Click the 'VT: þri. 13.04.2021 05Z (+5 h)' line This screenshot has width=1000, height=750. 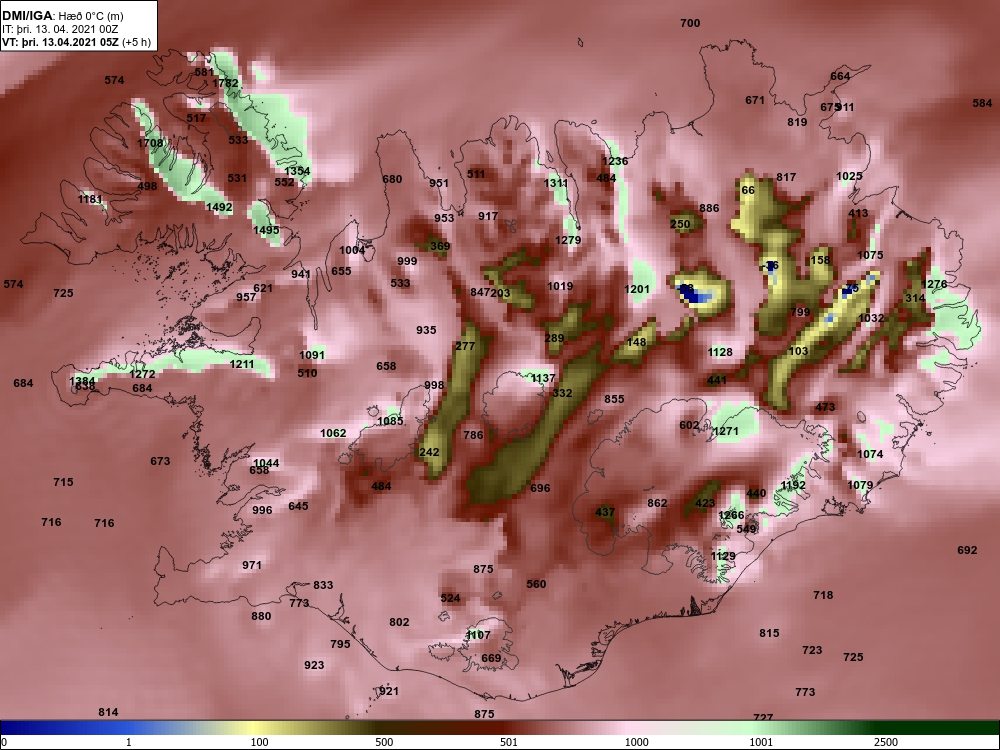point(77,42)
